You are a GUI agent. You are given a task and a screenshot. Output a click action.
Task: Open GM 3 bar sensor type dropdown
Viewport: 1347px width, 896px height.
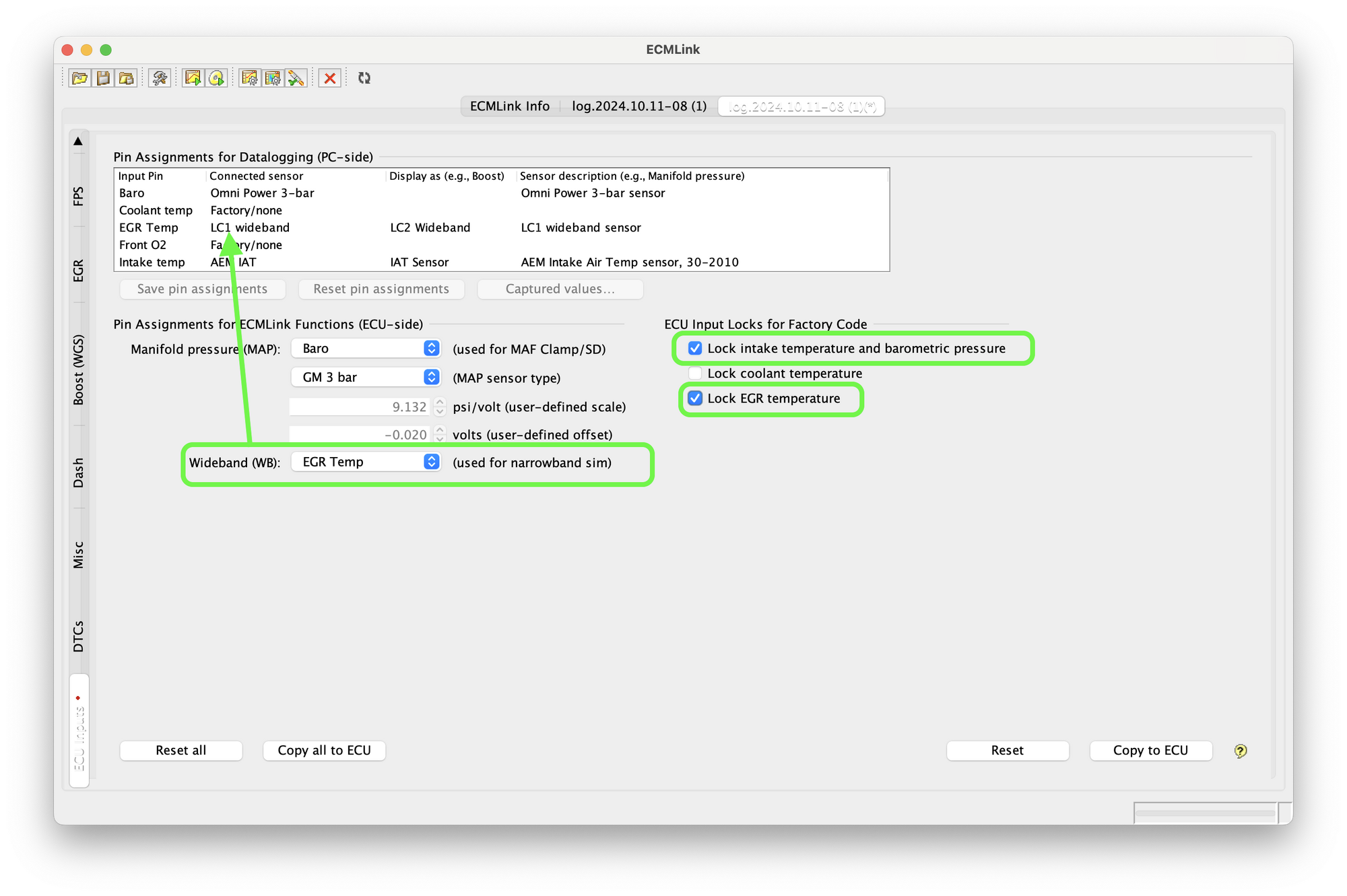coord(366,377)
